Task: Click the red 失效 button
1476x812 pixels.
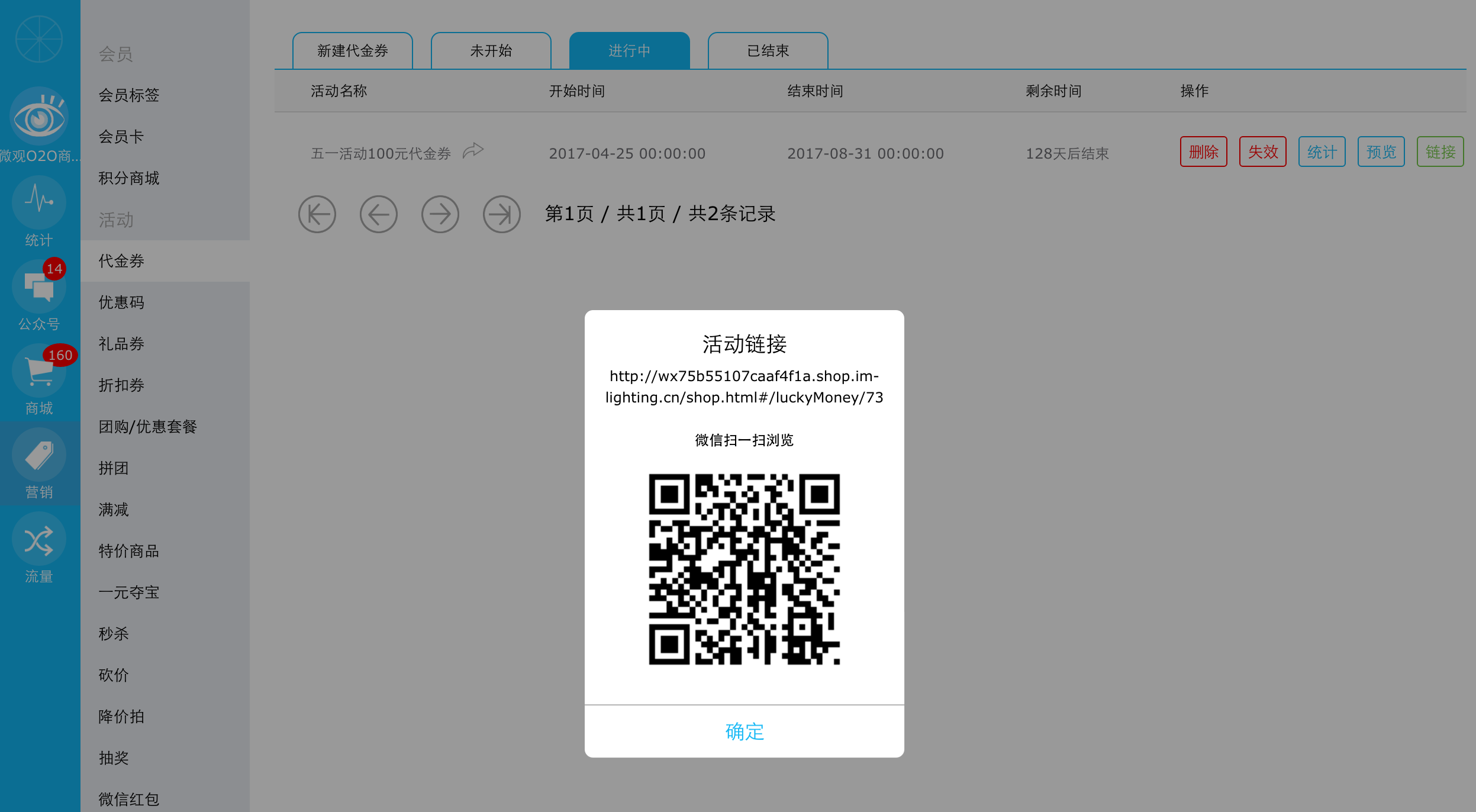Action: 1263,152
